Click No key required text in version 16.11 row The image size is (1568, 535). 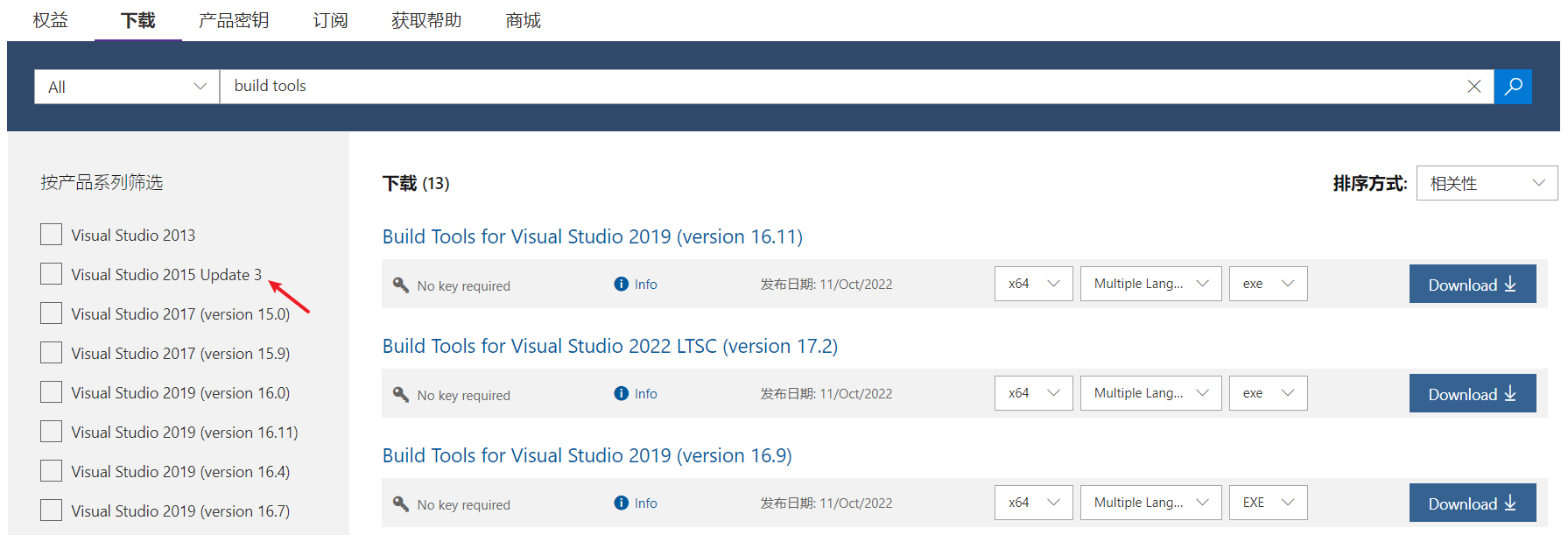click(x=464, y=286)
